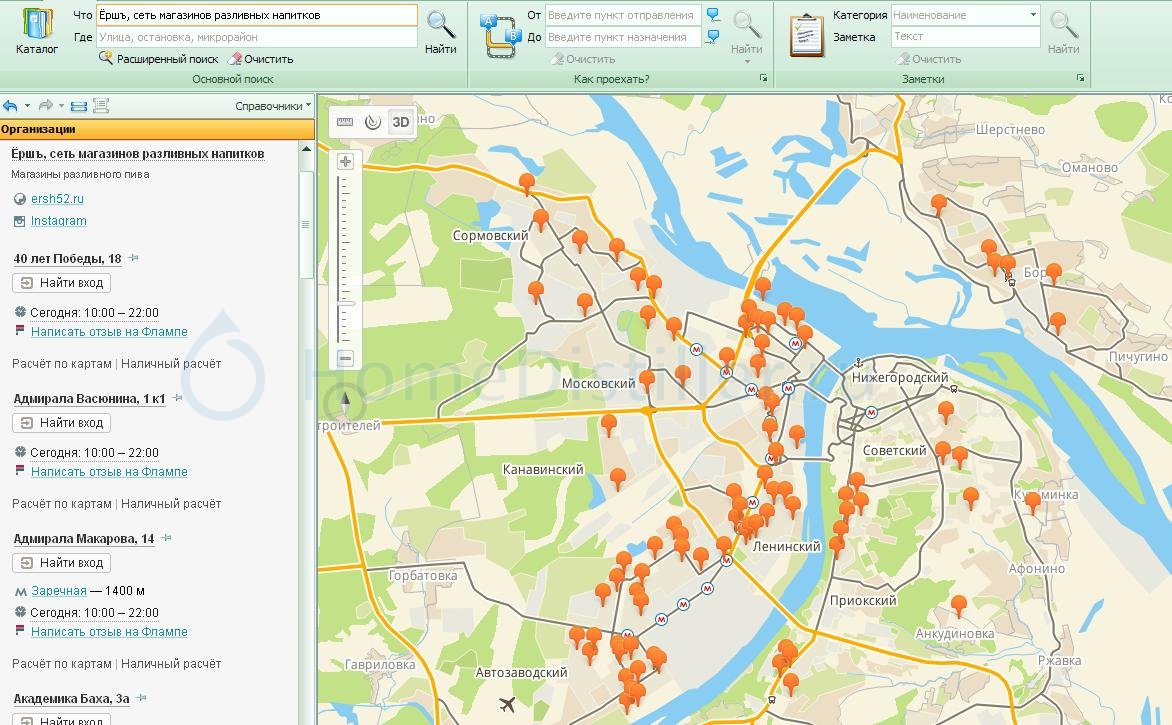This screenshot has width=1172, height=725.
Task: Select address Адмирала Макарова, 14
Action: click(x=84, y=539)
